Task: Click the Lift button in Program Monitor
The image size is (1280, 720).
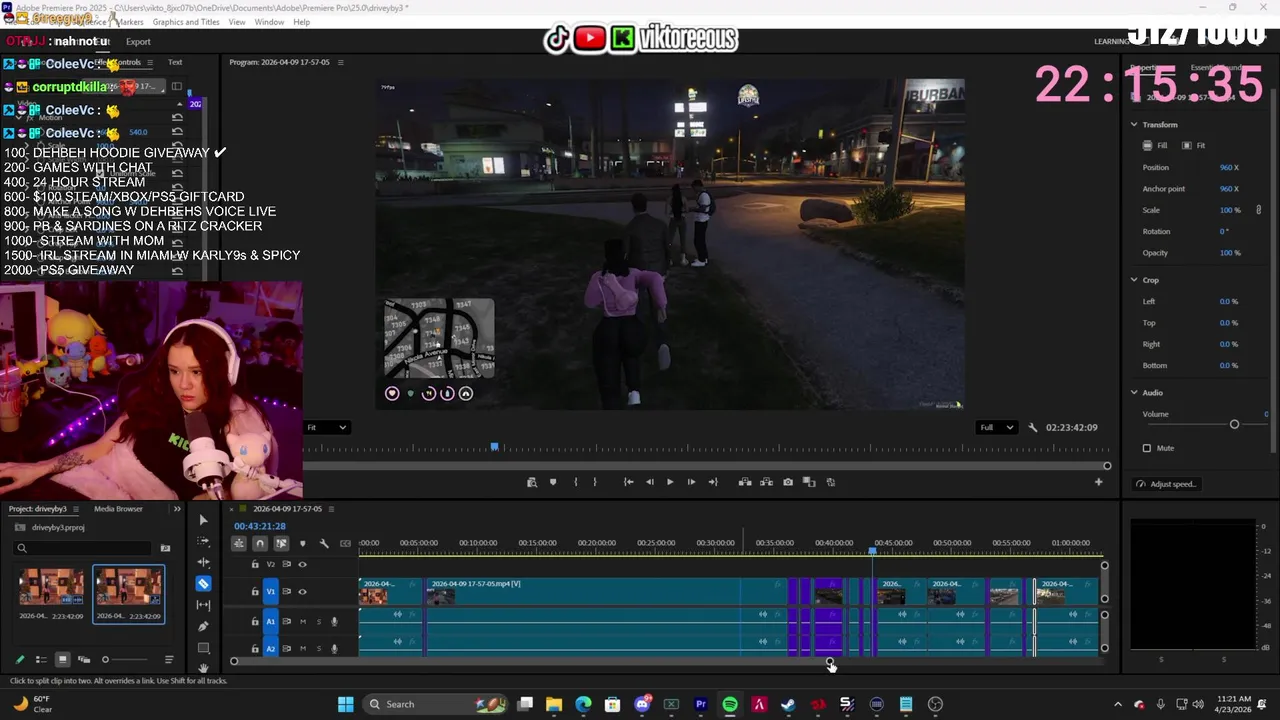Action: click(745, 482)
